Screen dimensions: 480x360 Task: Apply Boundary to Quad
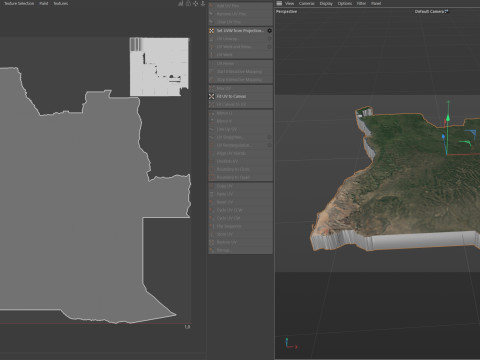(x=240, y=177)
